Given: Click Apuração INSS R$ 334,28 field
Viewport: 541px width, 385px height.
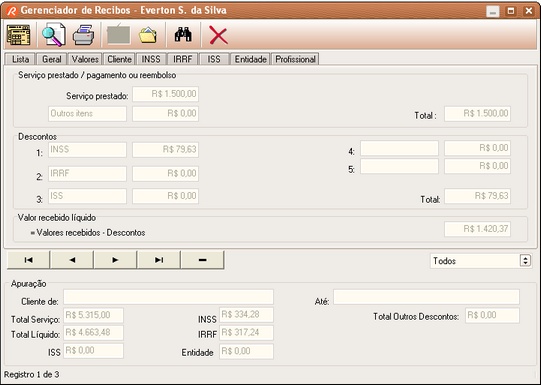Looking at the screenshot, I should (x=246, y=315).
